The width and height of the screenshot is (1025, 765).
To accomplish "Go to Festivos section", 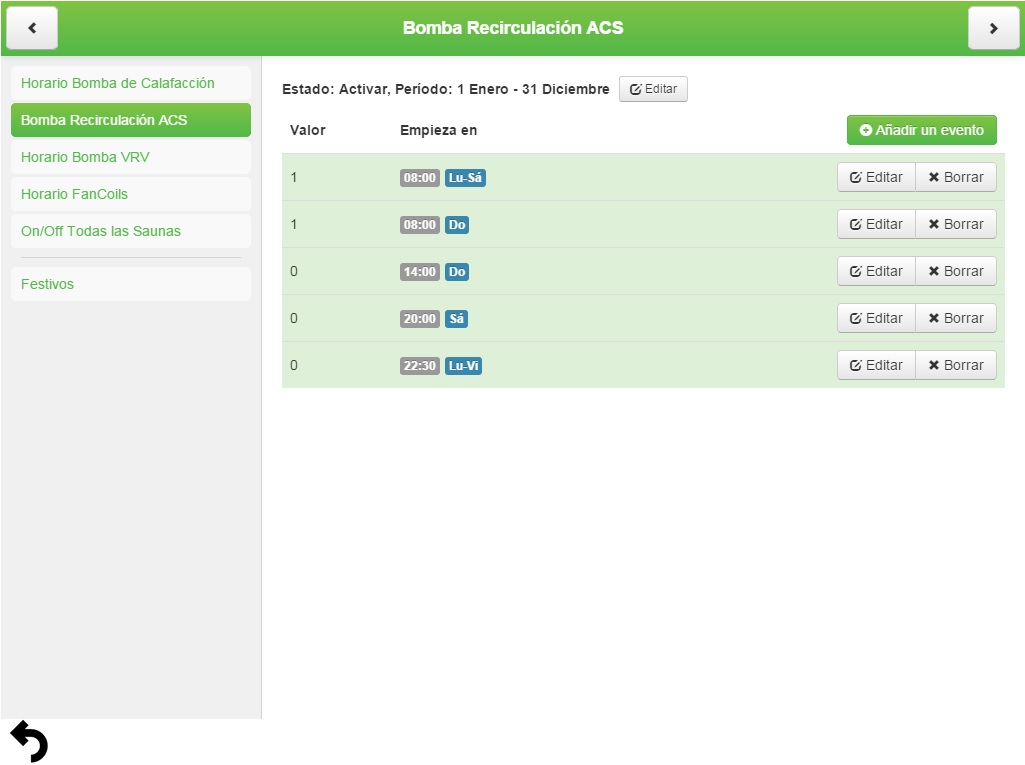I will tap(130, 284).
